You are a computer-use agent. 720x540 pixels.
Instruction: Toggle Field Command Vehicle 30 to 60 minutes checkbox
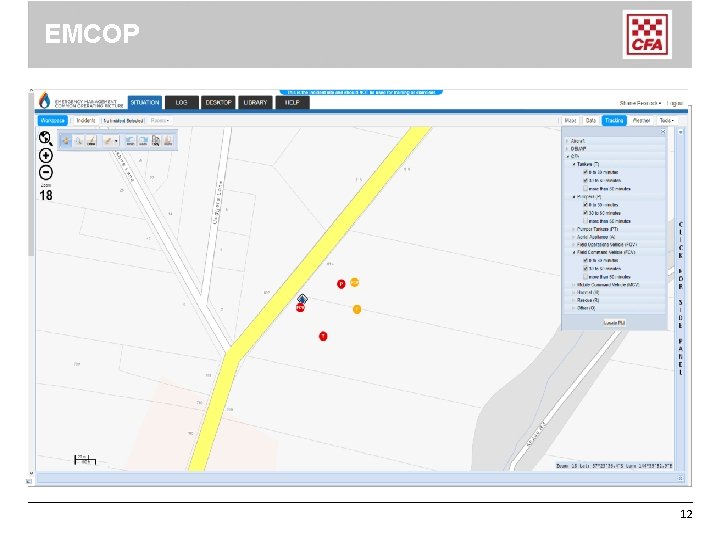coord(585,268)
